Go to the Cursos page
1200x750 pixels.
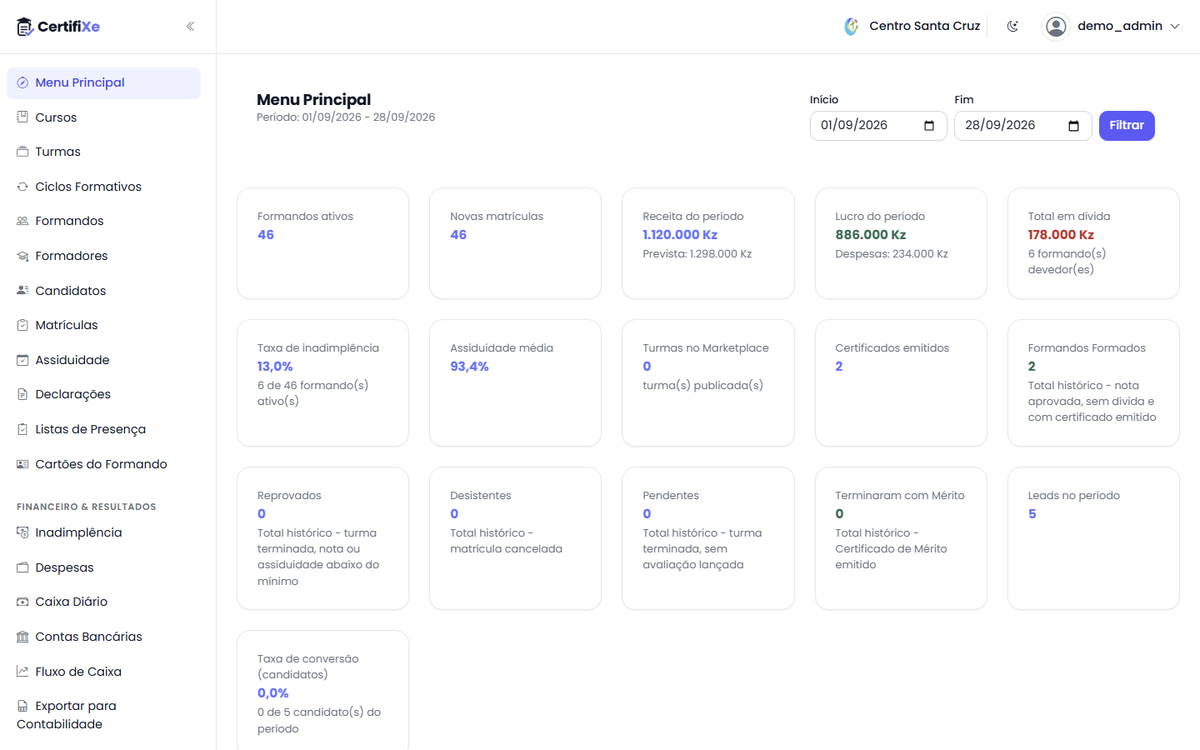104,117
